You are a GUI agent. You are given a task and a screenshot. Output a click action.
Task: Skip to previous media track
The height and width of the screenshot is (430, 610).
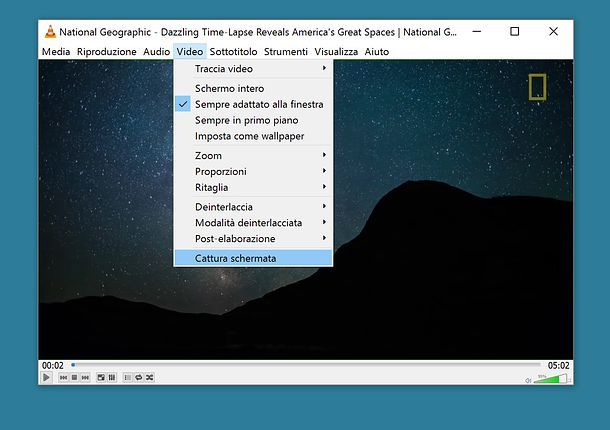(x=63, y=377)
